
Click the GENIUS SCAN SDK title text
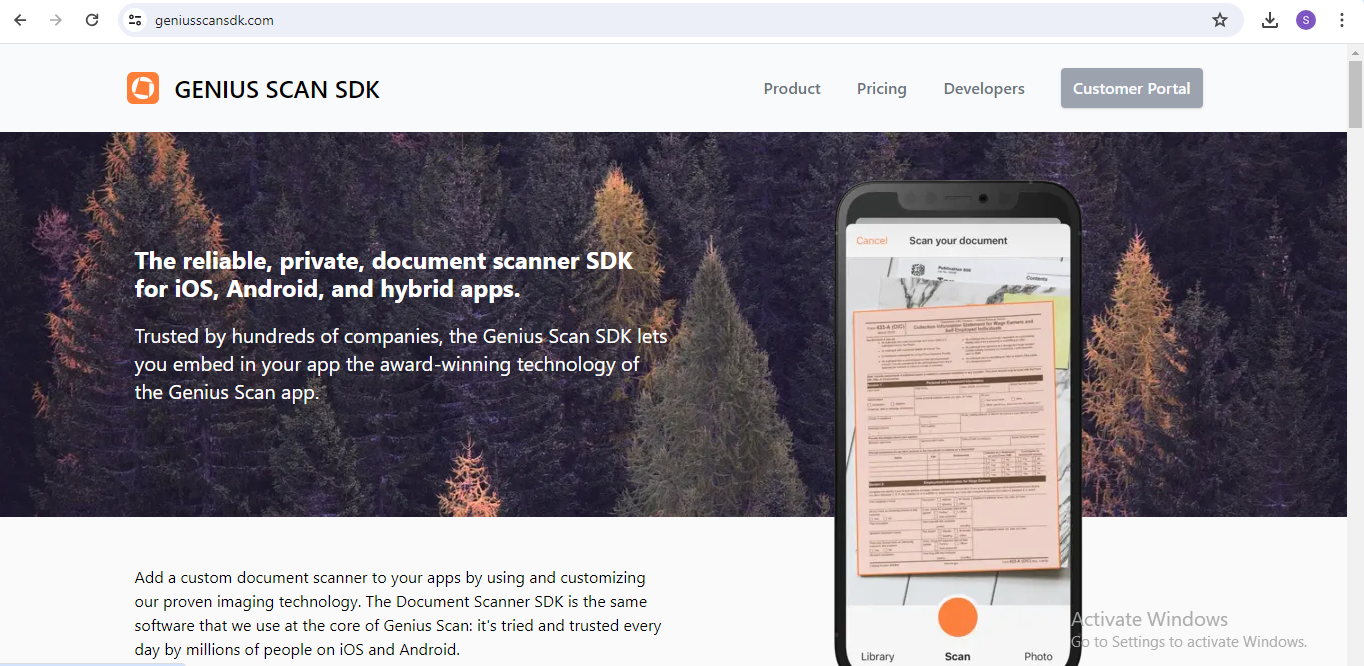point(277,90)
